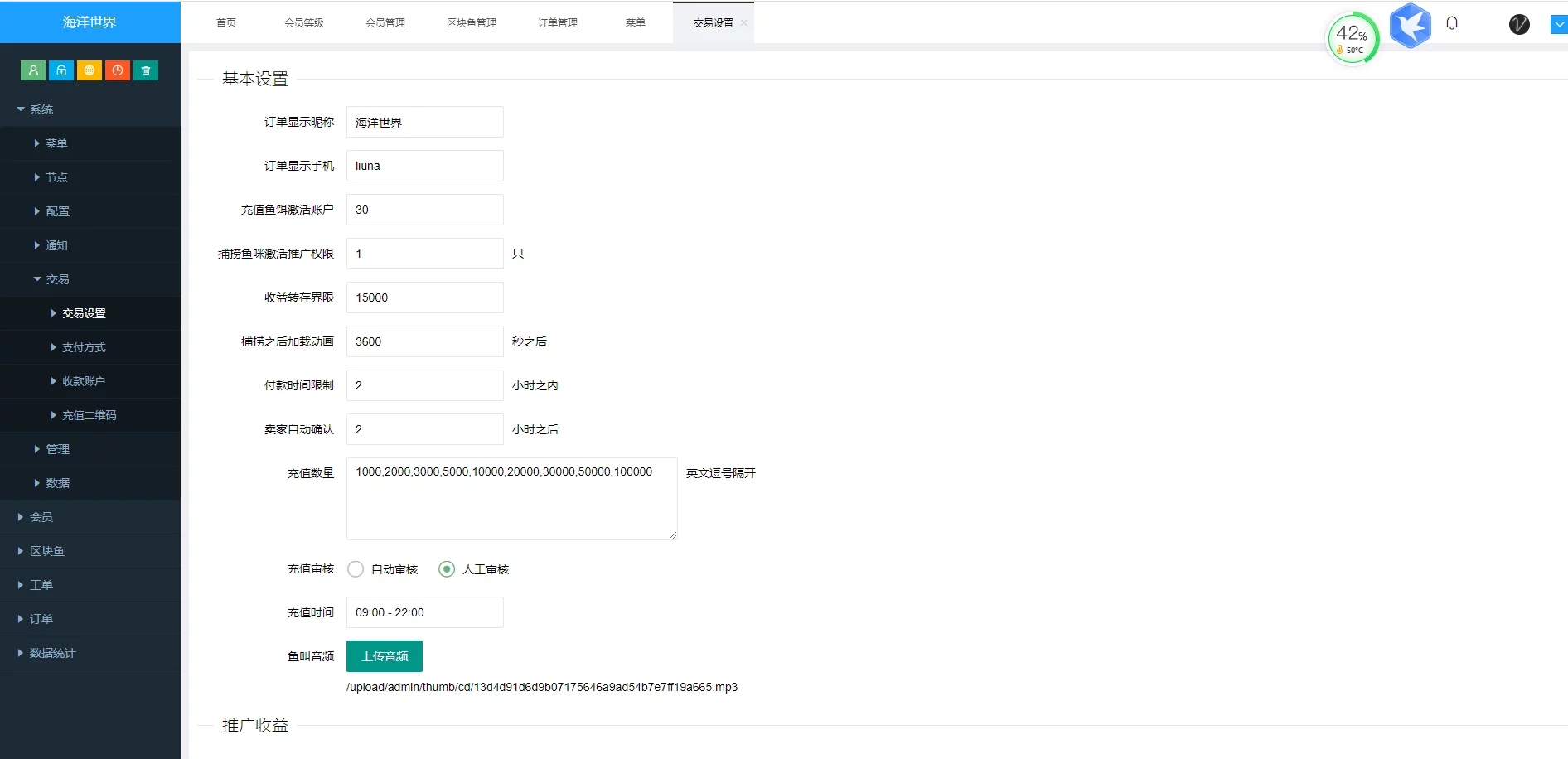Click the 充值时间 input field
The image size is (1568, 759).
[x=424, y=612]
